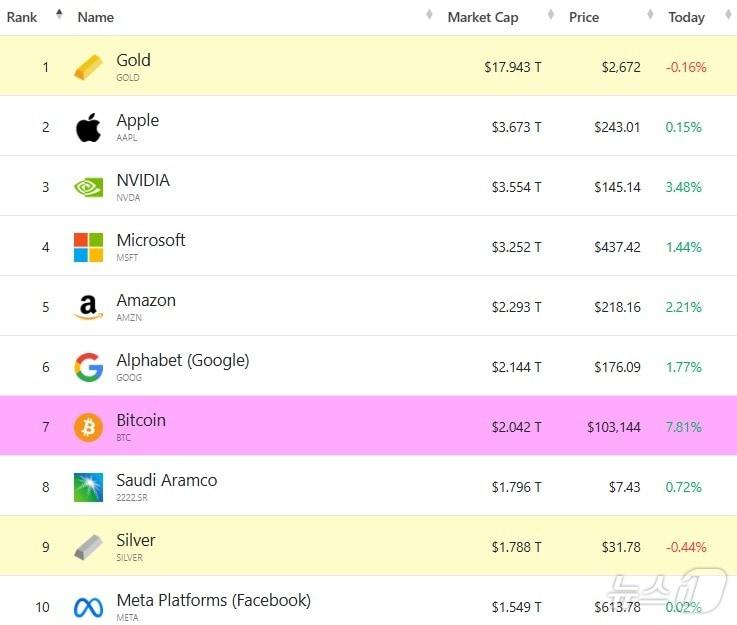Click the Alphabet Google logo icon

88,367
